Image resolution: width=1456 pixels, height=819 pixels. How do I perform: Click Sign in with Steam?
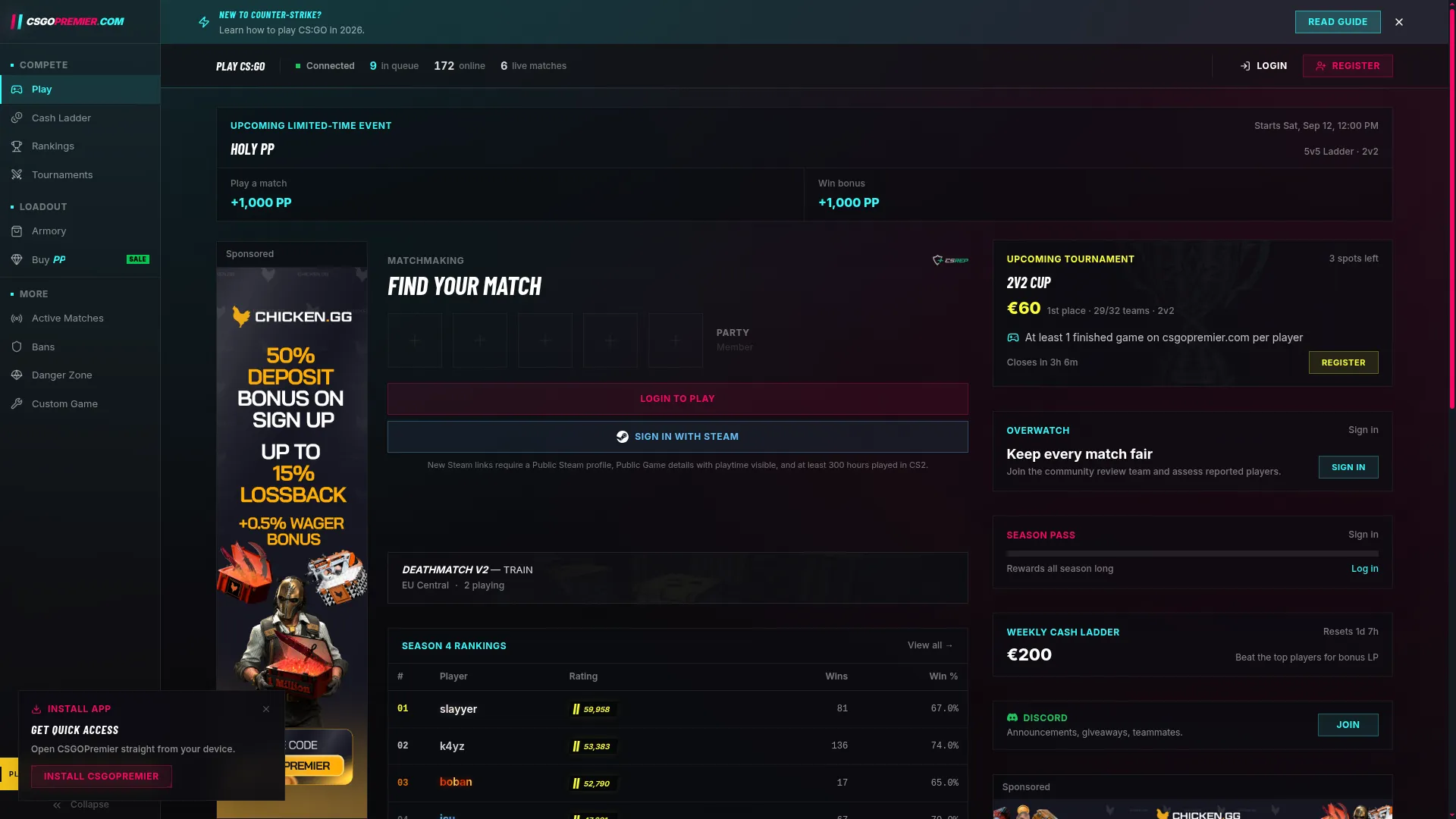pyautogui.click(x=677, y=437)
